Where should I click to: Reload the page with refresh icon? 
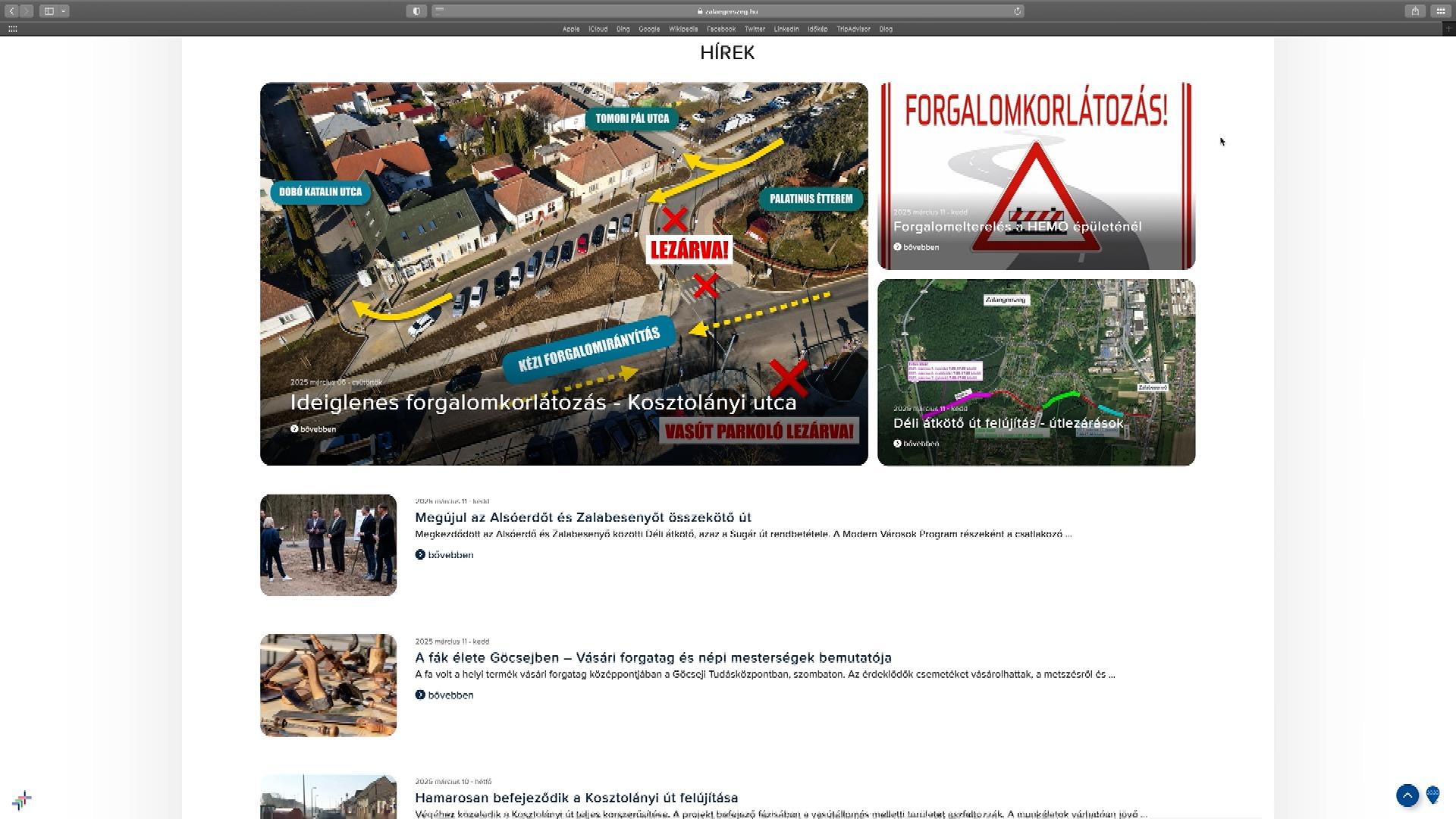pyautogui.click(x=1018, y=11)
